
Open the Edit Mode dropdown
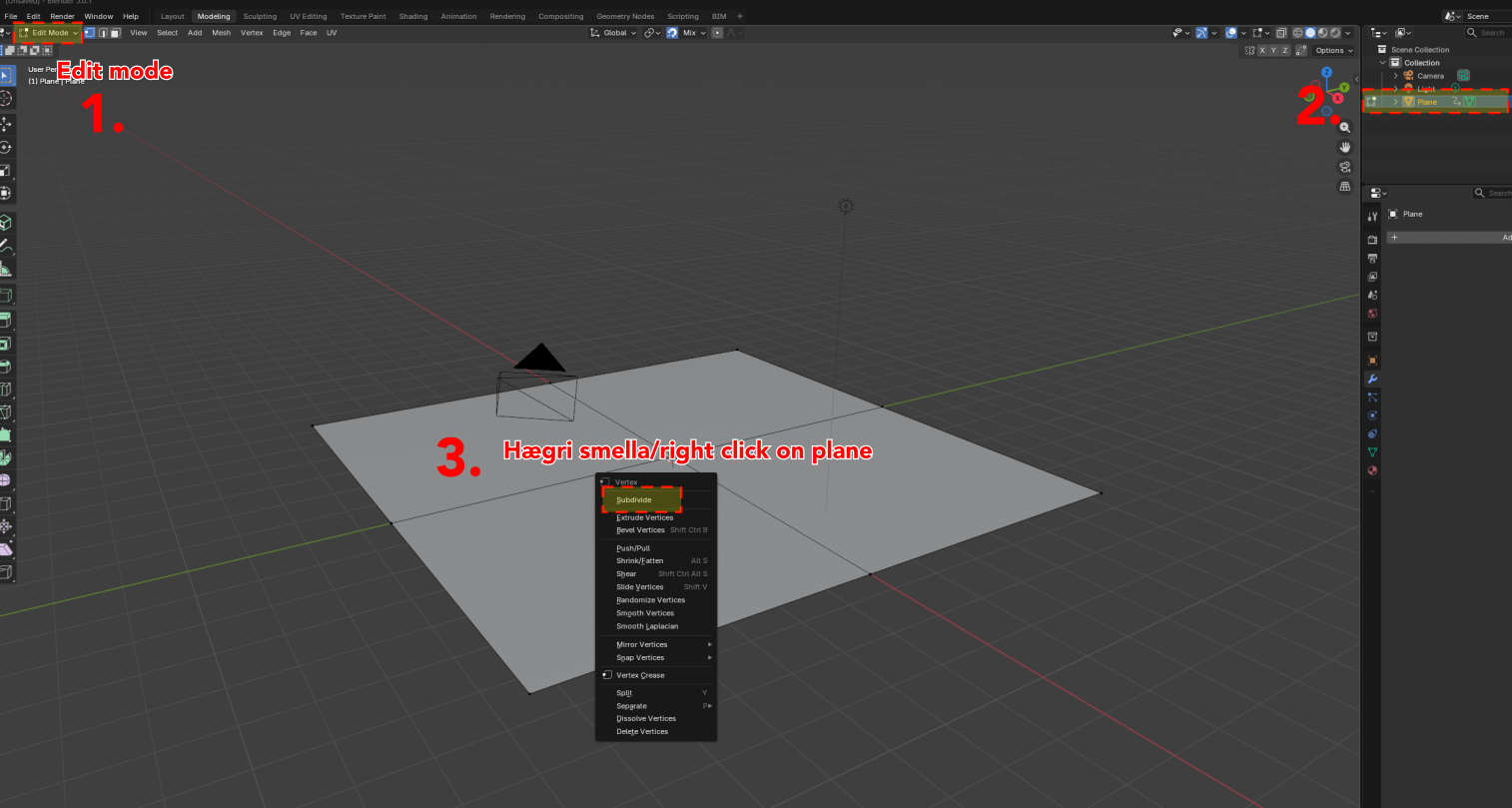48,33
